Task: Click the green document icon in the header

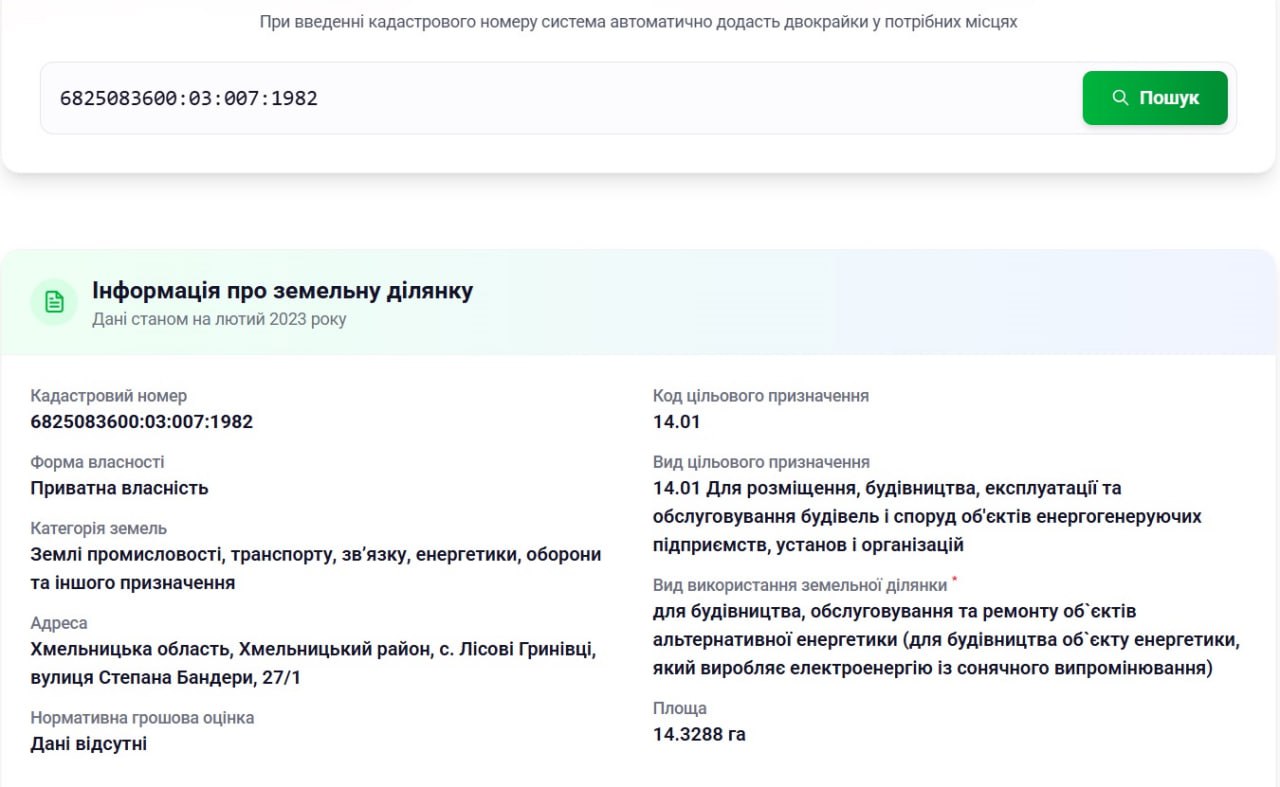Action: 54,302
